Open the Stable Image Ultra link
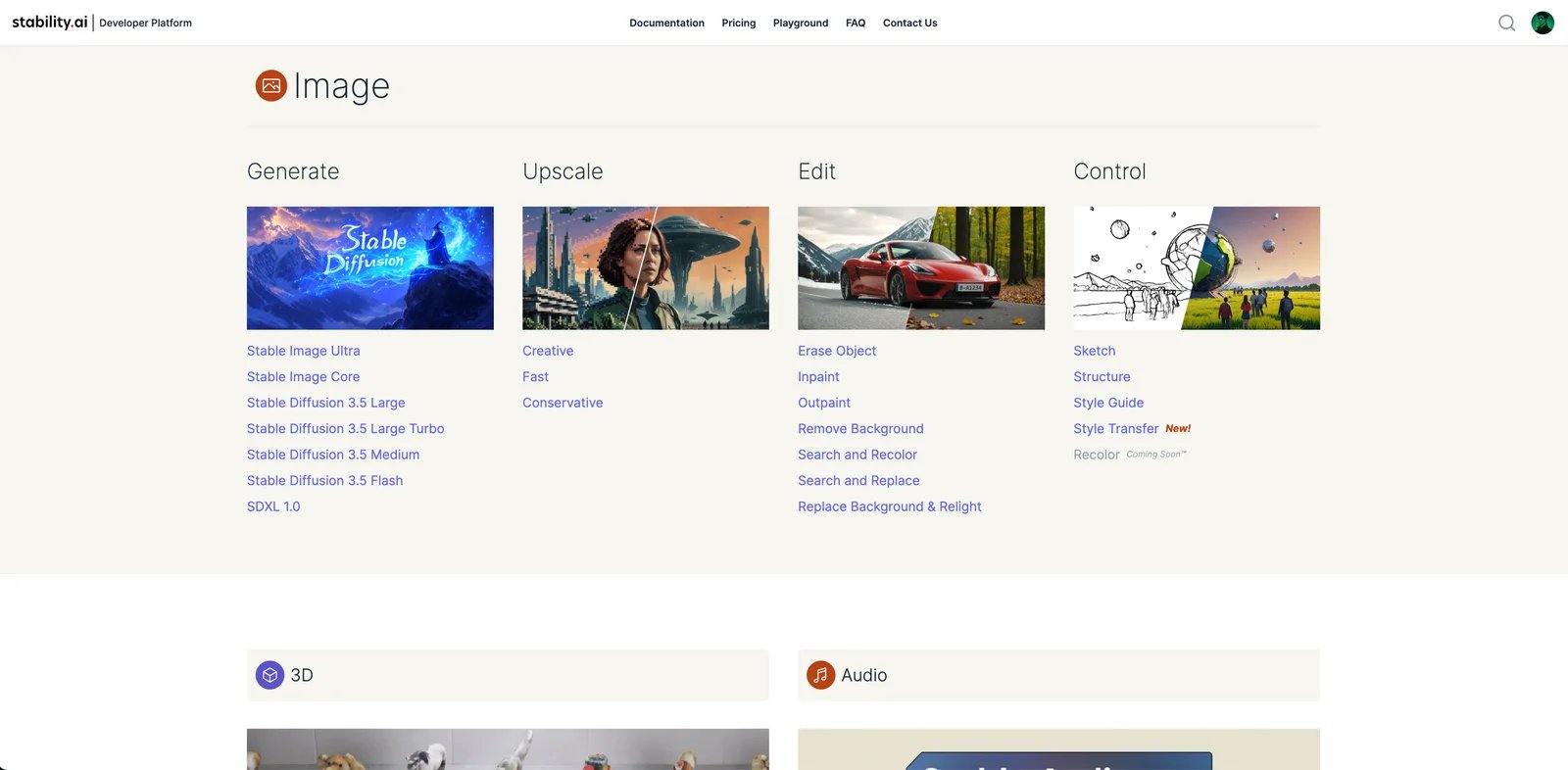 (303, 351)
